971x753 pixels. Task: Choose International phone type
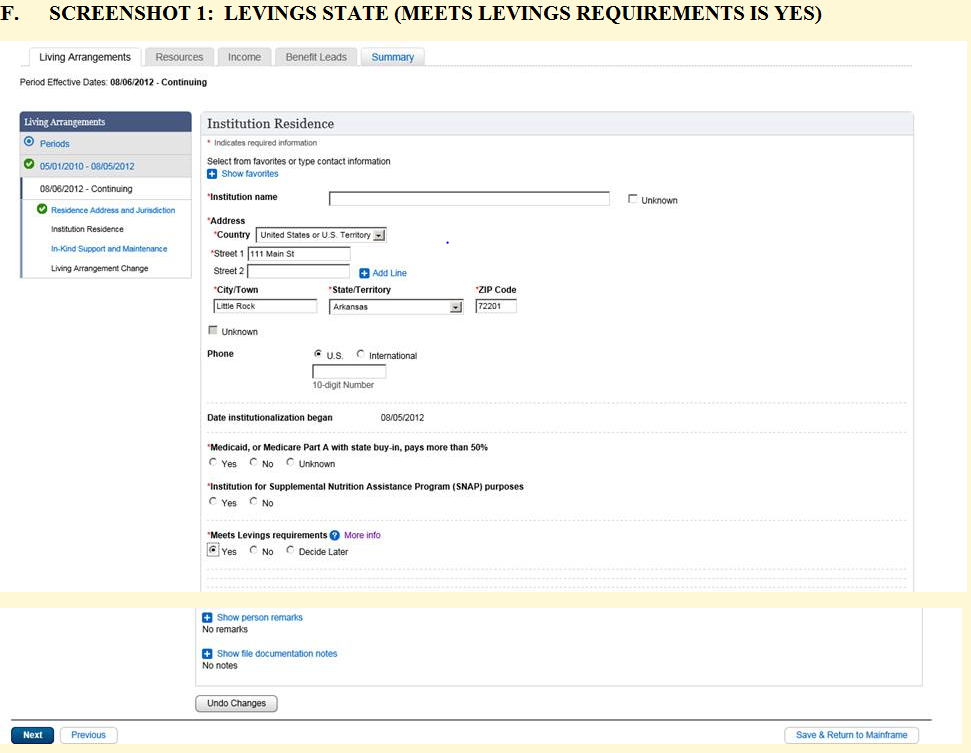coord(361,355)
